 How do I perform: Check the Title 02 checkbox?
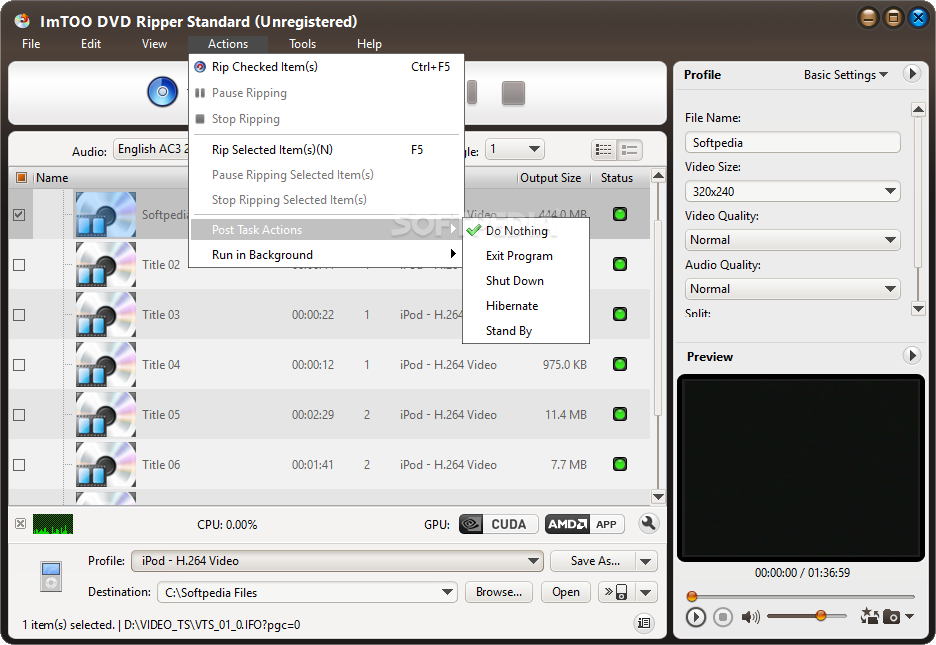tap(19, 264)
